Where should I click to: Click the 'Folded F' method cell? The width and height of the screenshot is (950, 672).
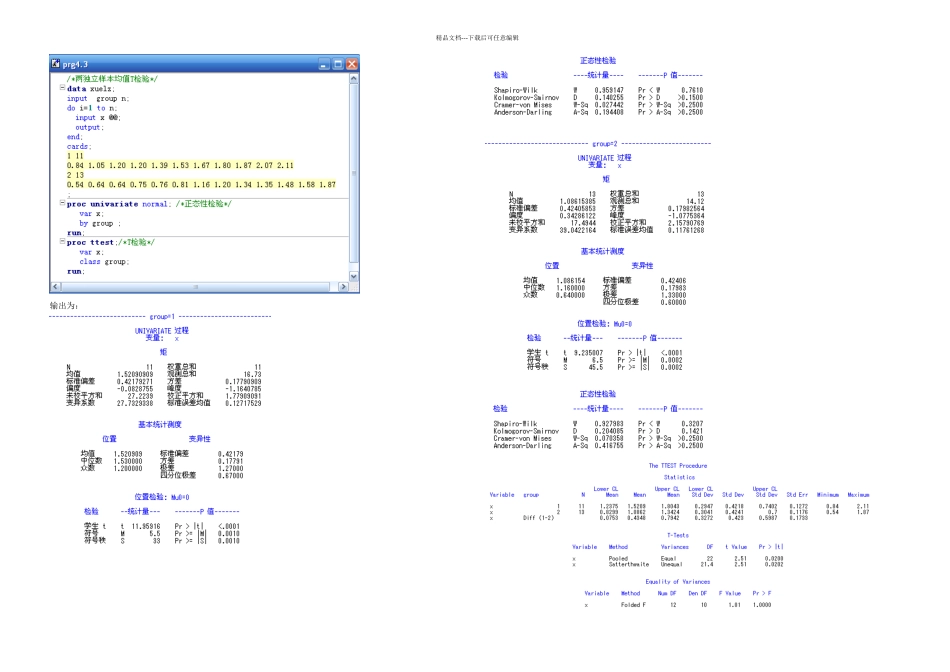coord(633,605)
